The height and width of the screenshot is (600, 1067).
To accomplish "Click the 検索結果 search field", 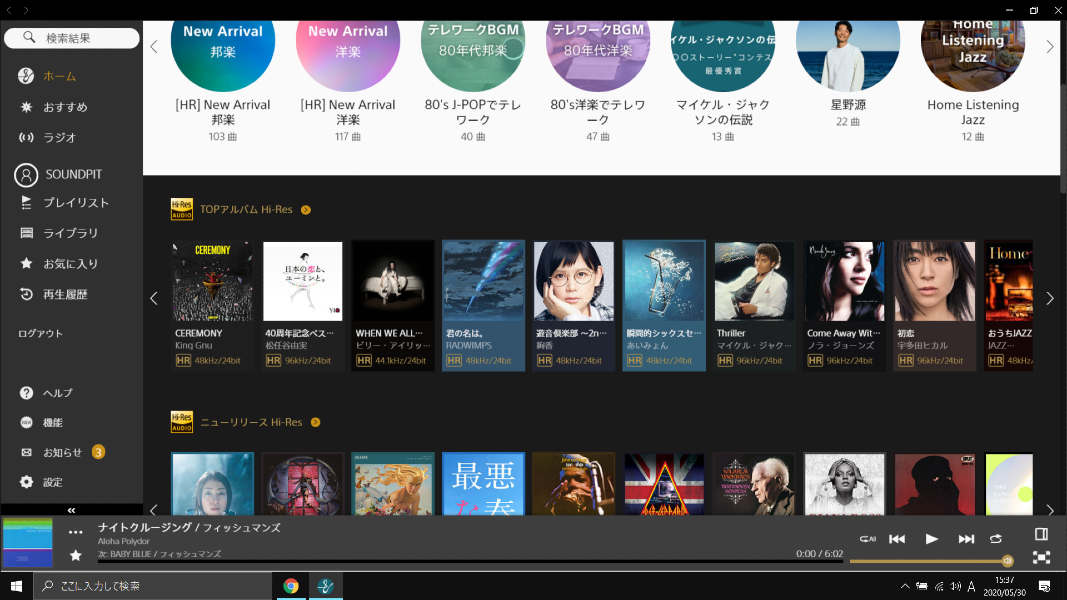I will (71, 38).
